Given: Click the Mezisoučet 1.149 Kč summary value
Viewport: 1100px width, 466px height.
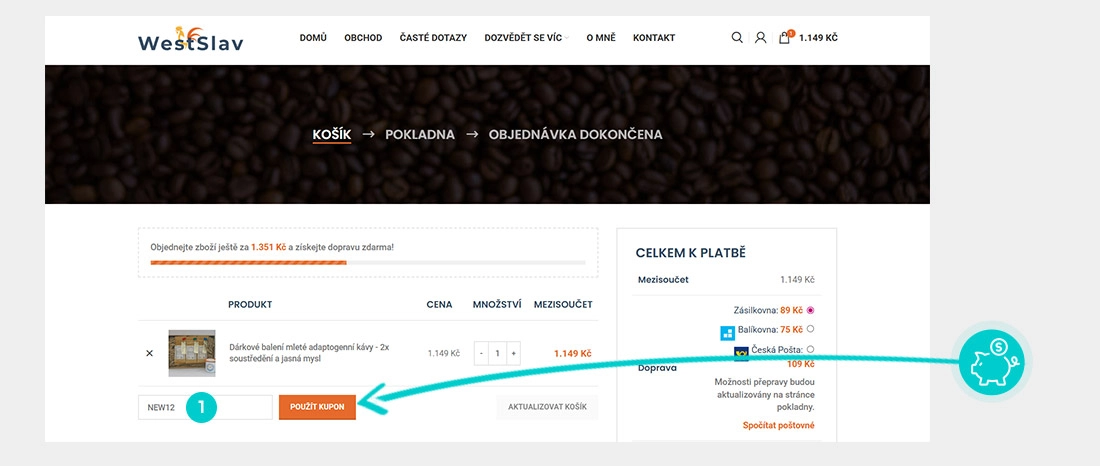Looking at the screenshot, I should click(x=798, y=279).
